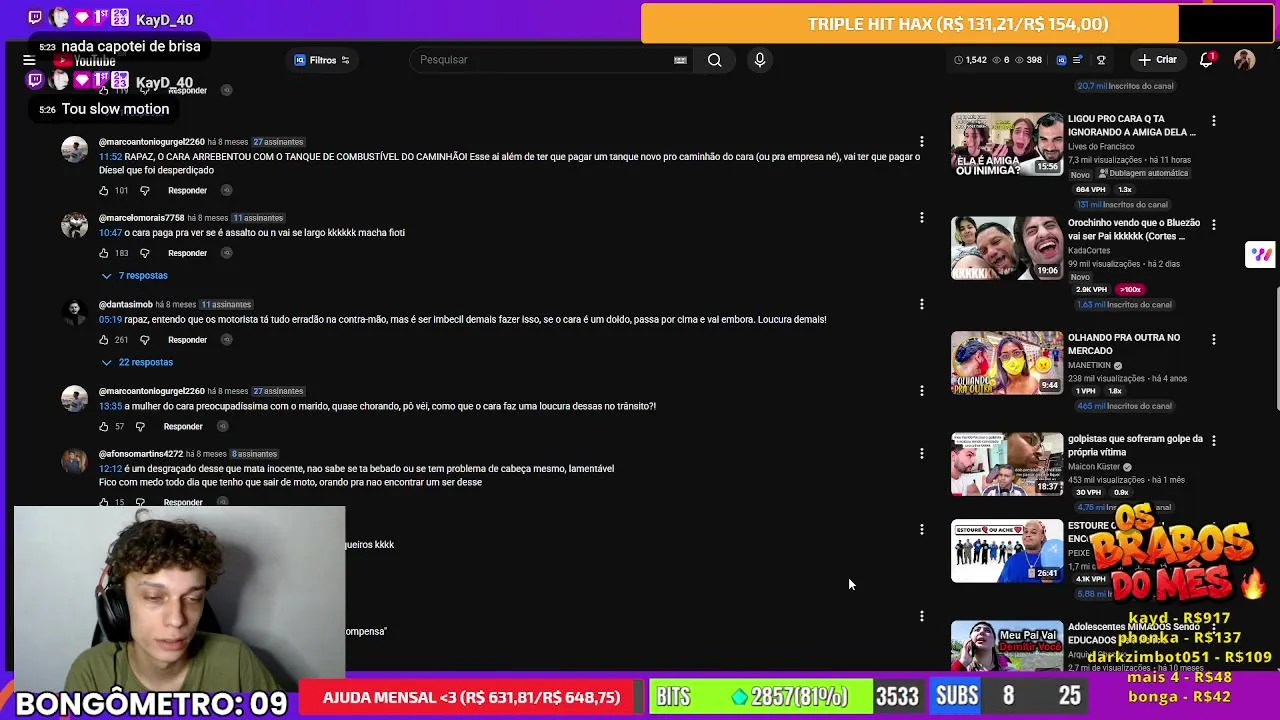Click the 'Dublagem automática' badge
Screen dimensions: 1280x720
click(x=1142, y=173)
